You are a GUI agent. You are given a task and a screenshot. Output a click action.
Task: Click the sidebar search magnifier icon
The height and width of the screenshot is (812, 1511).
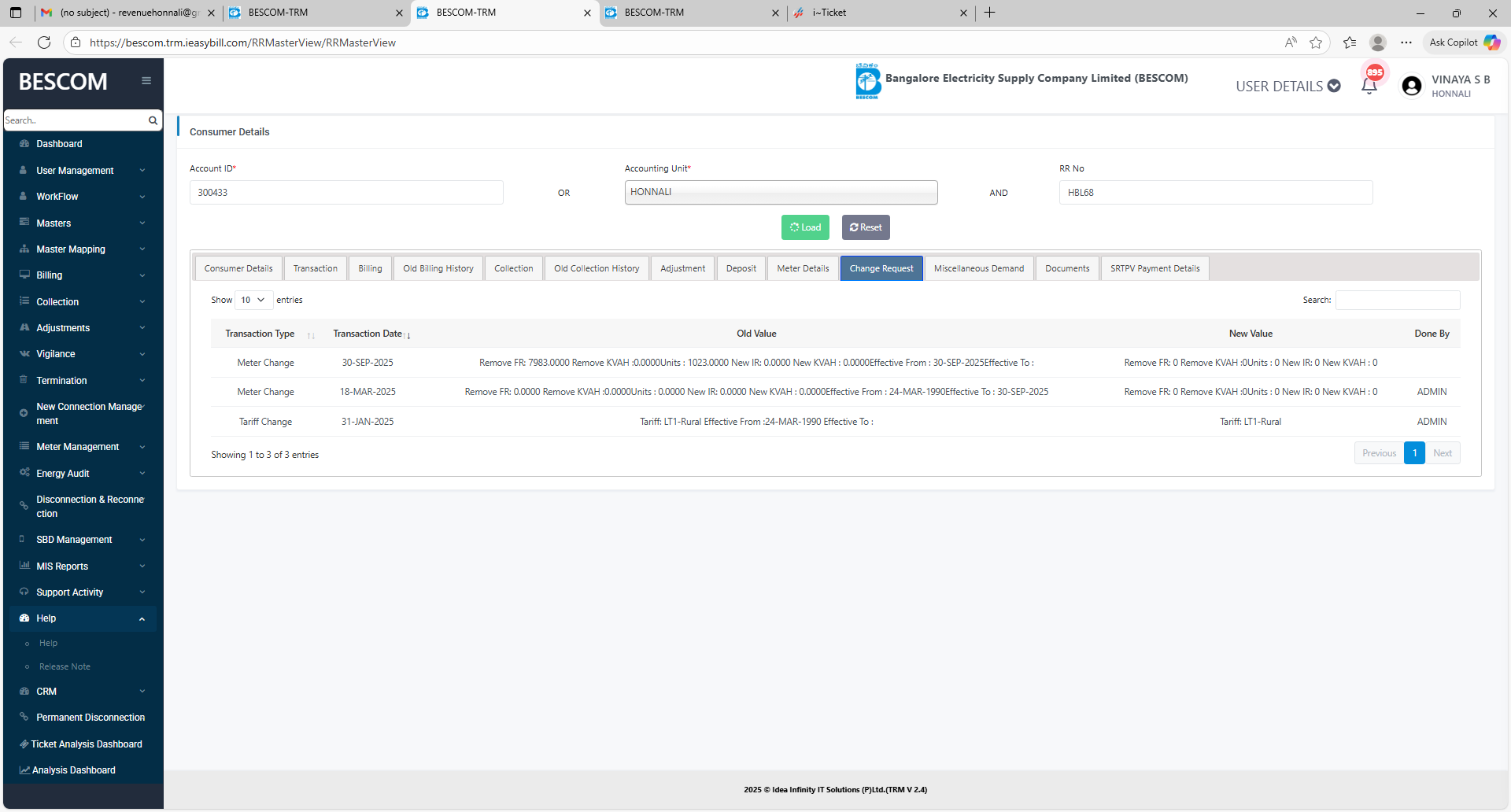(153, 120)
